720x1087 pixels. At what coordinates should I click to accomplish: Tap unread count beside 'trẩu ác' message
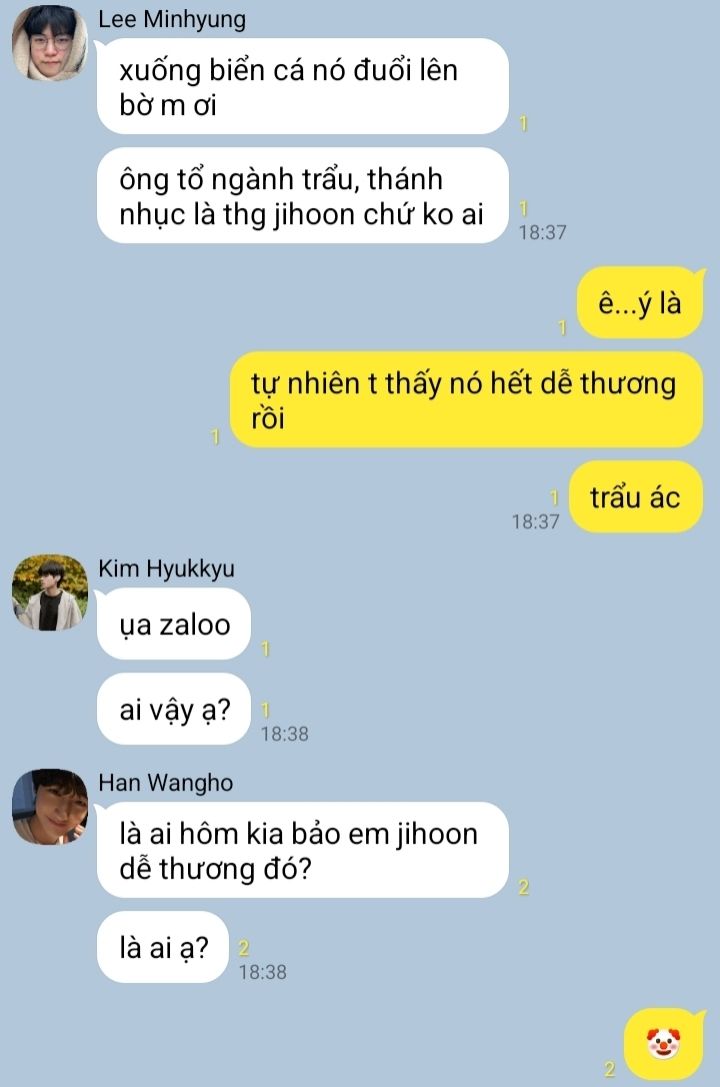point(554,497)
